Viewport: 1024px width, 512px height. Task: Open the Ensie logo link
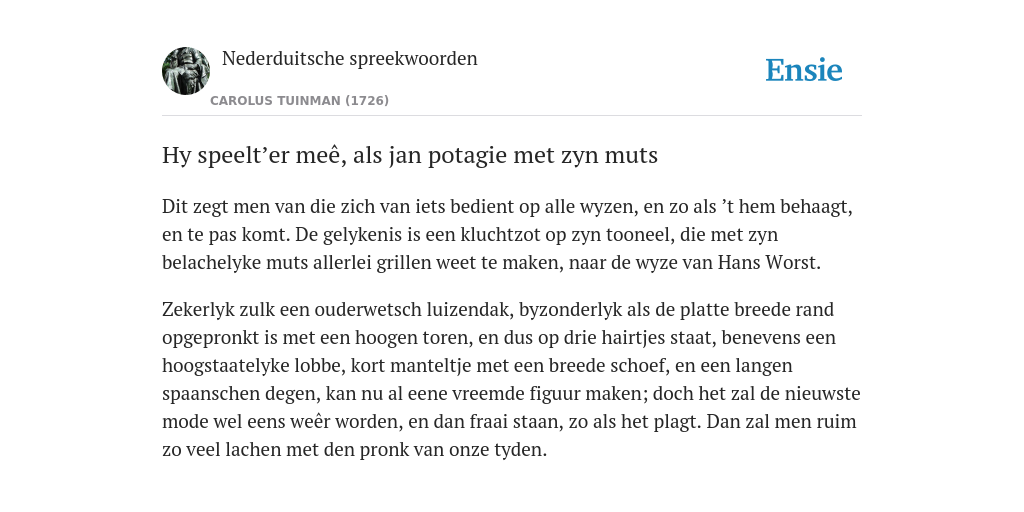[x=803, y=70]
